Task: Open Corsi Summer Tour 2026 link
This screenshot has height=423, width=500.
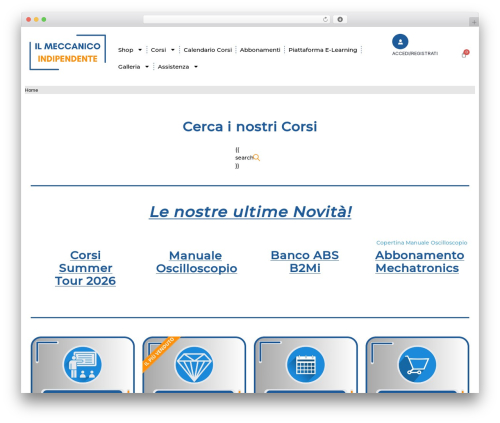Action: [85, 268]
